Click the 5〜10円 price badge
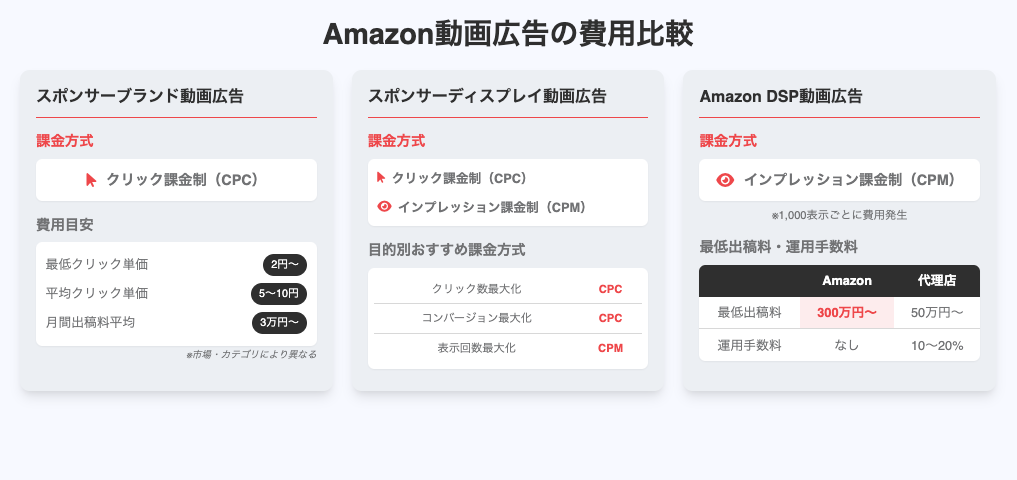This screenshot has width=1017, height=480. pyautogui.click(x=279, y=294)
